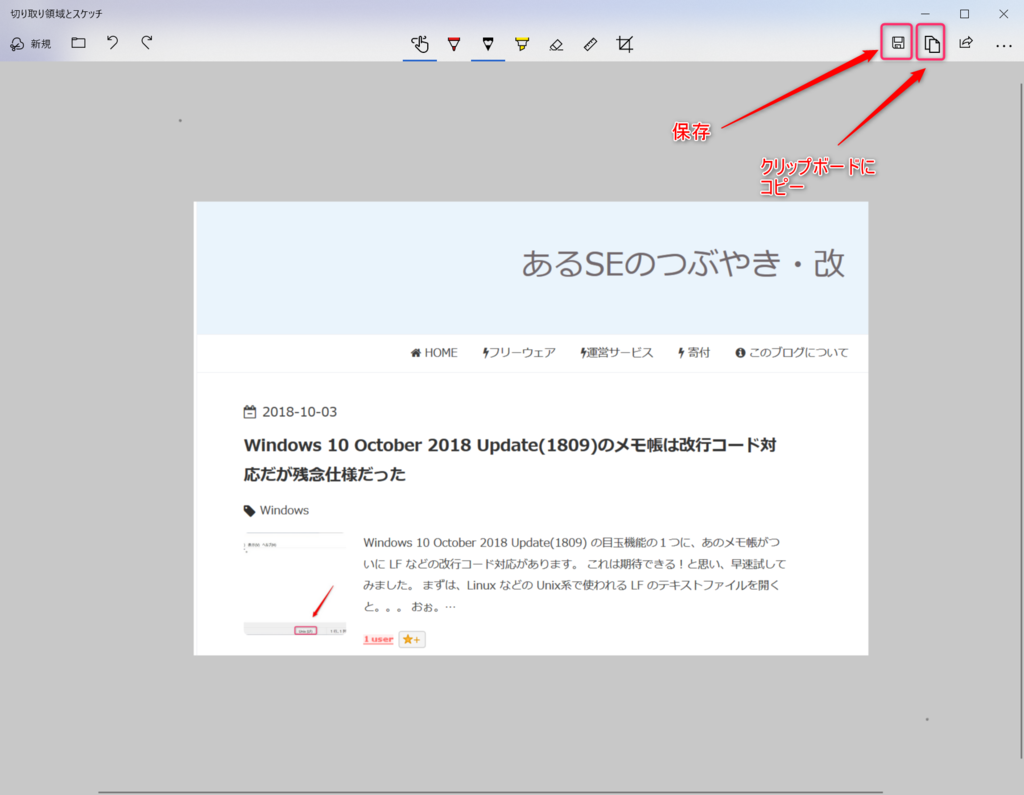Select the pencil tool
Image resolution: width=1024 pixels, height=795 pixels.
tap(488, 42)
